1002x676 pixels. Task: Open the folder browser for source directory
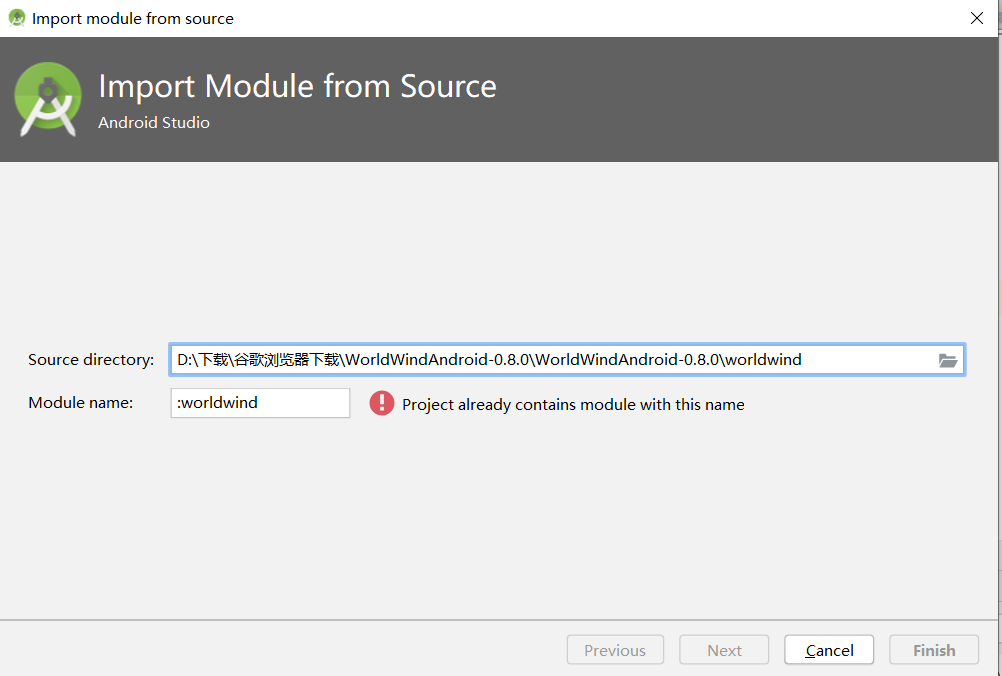[947, 360]
